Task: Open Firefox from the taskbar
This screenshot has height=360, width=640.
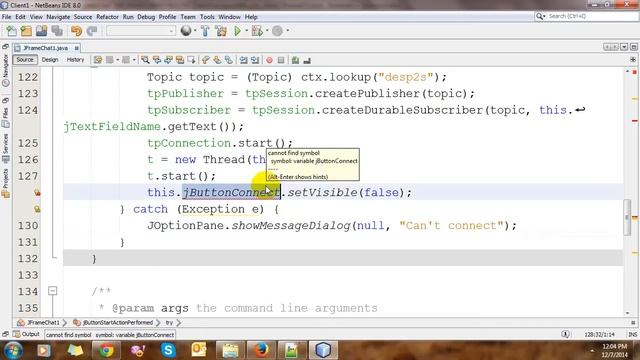Action: (260, 350)
